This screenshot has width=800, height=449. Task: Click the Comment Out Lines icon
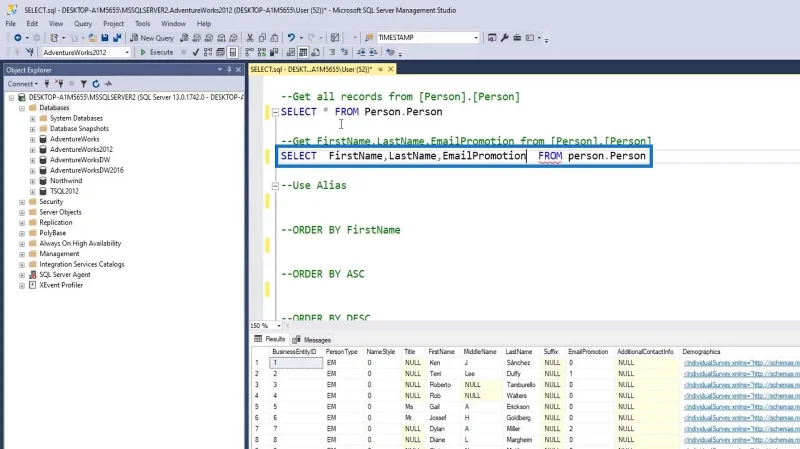[332, 52]
